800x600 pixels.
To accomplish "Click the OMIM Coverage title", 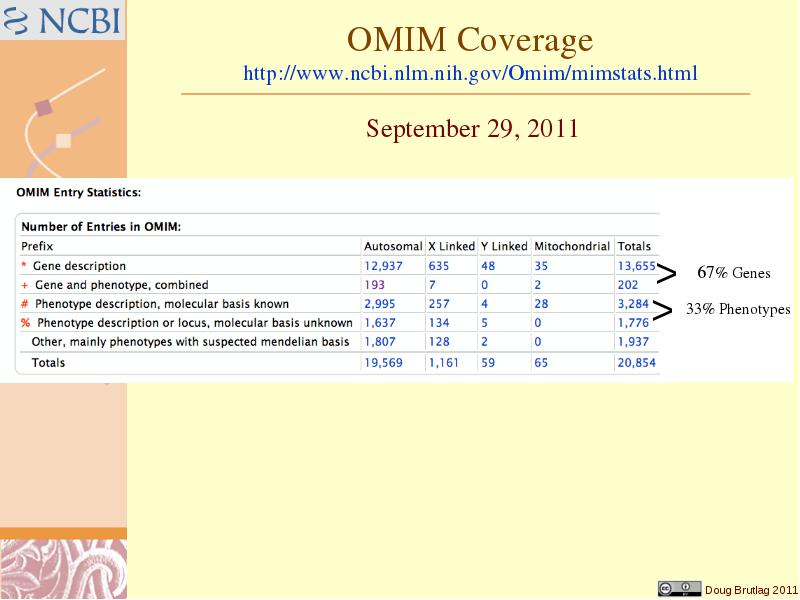I will click(470, 40).
